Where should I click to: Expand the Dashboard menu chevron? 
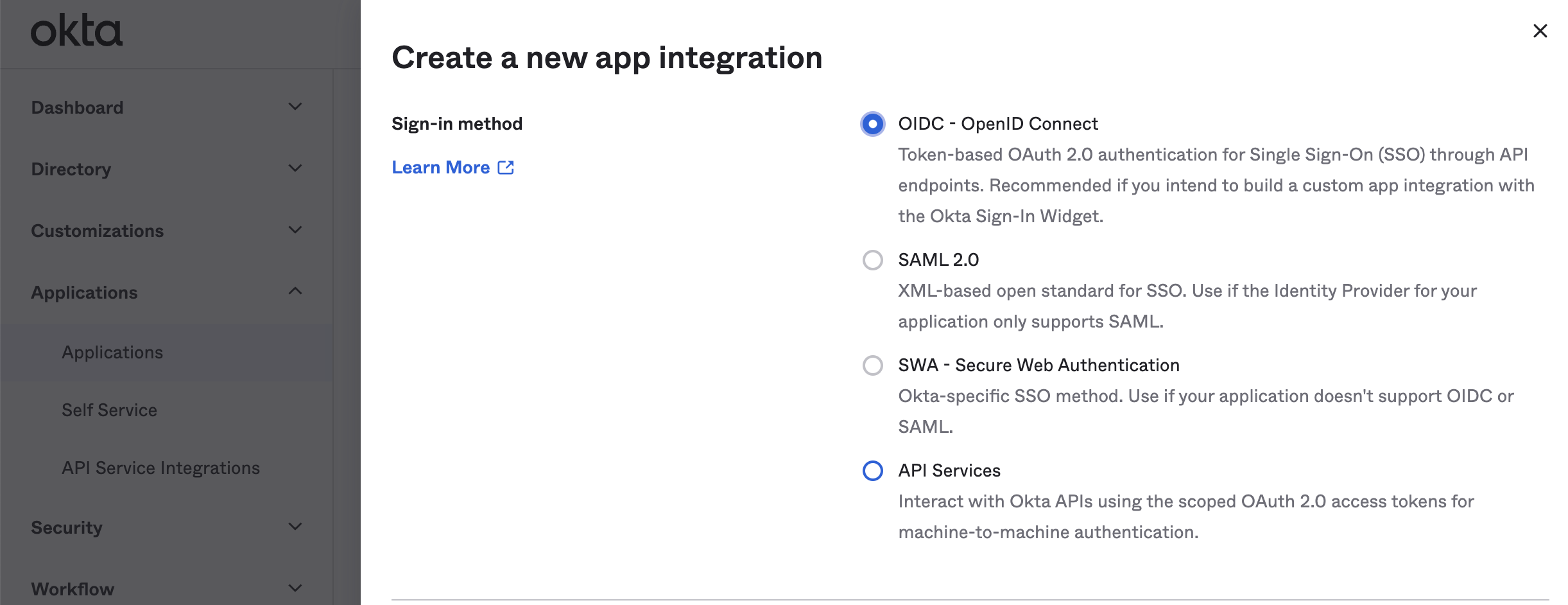295,107
